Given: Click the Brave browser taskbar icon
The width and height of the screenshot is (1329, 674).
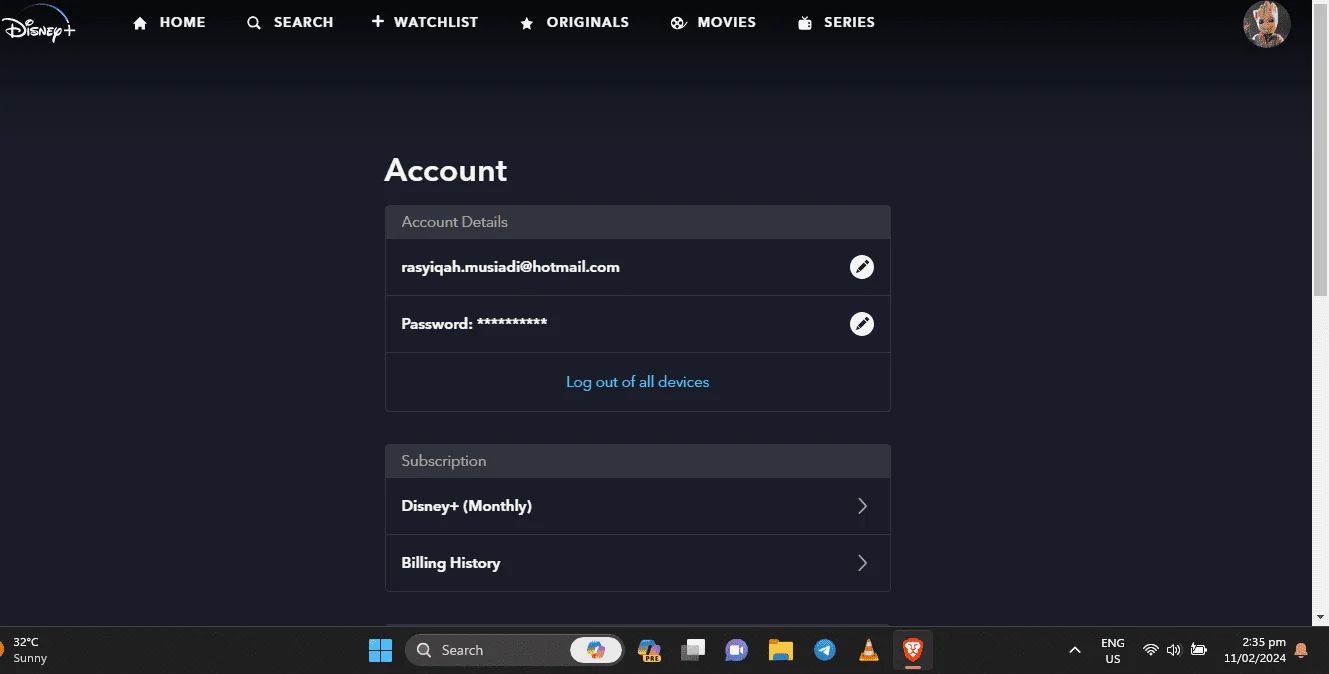Looking at the screenshot, I should 913,650.
